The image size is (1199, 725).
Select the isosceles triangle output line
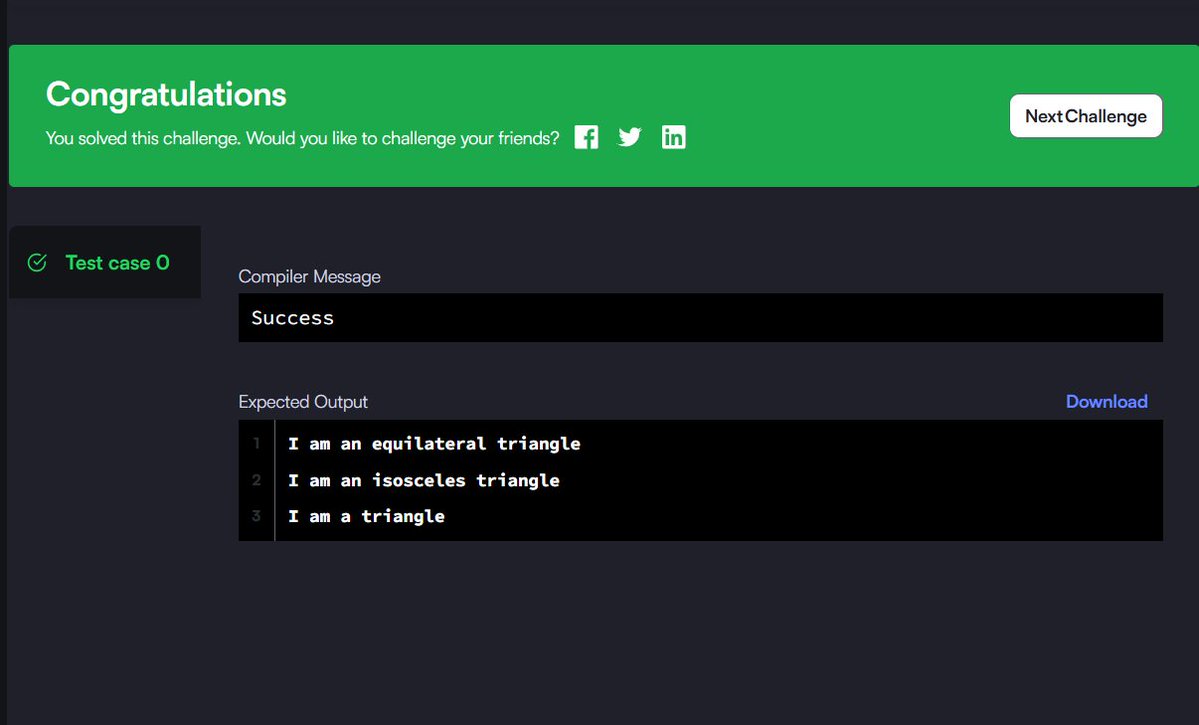[423, 480]
